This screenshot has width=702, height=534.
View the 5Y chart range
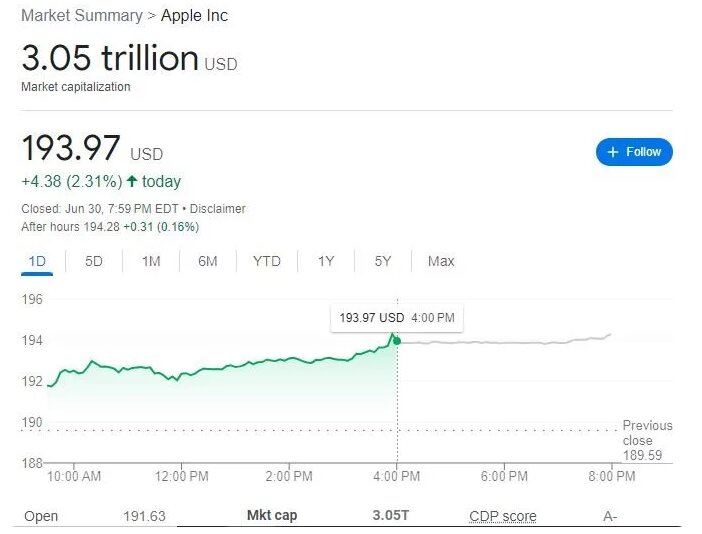(383, 262)
